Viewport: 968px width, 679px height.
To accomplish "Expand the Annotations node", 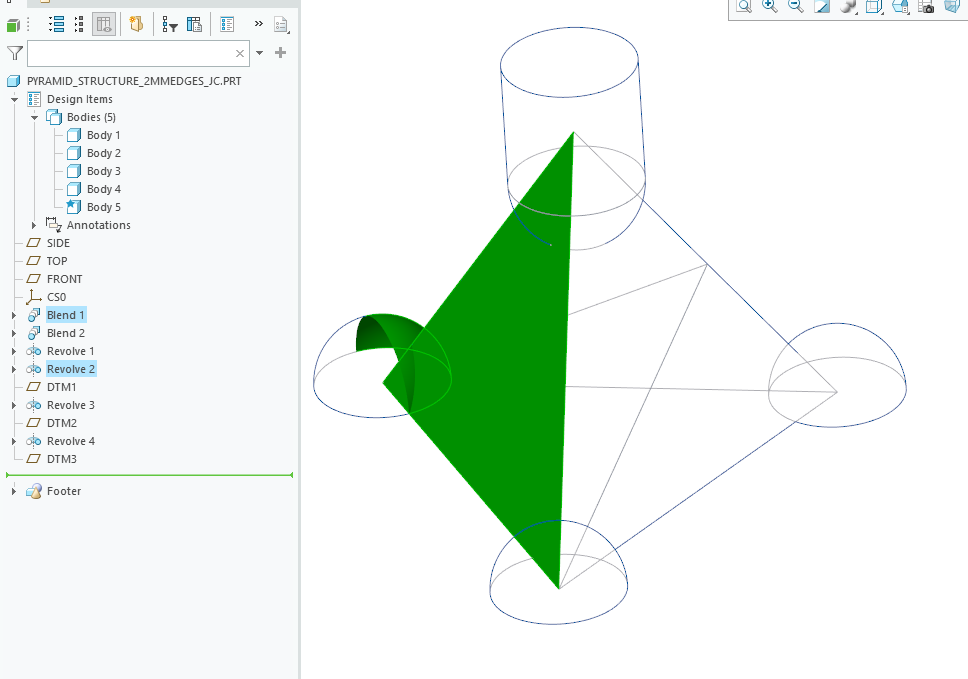I will coord(34,225).
